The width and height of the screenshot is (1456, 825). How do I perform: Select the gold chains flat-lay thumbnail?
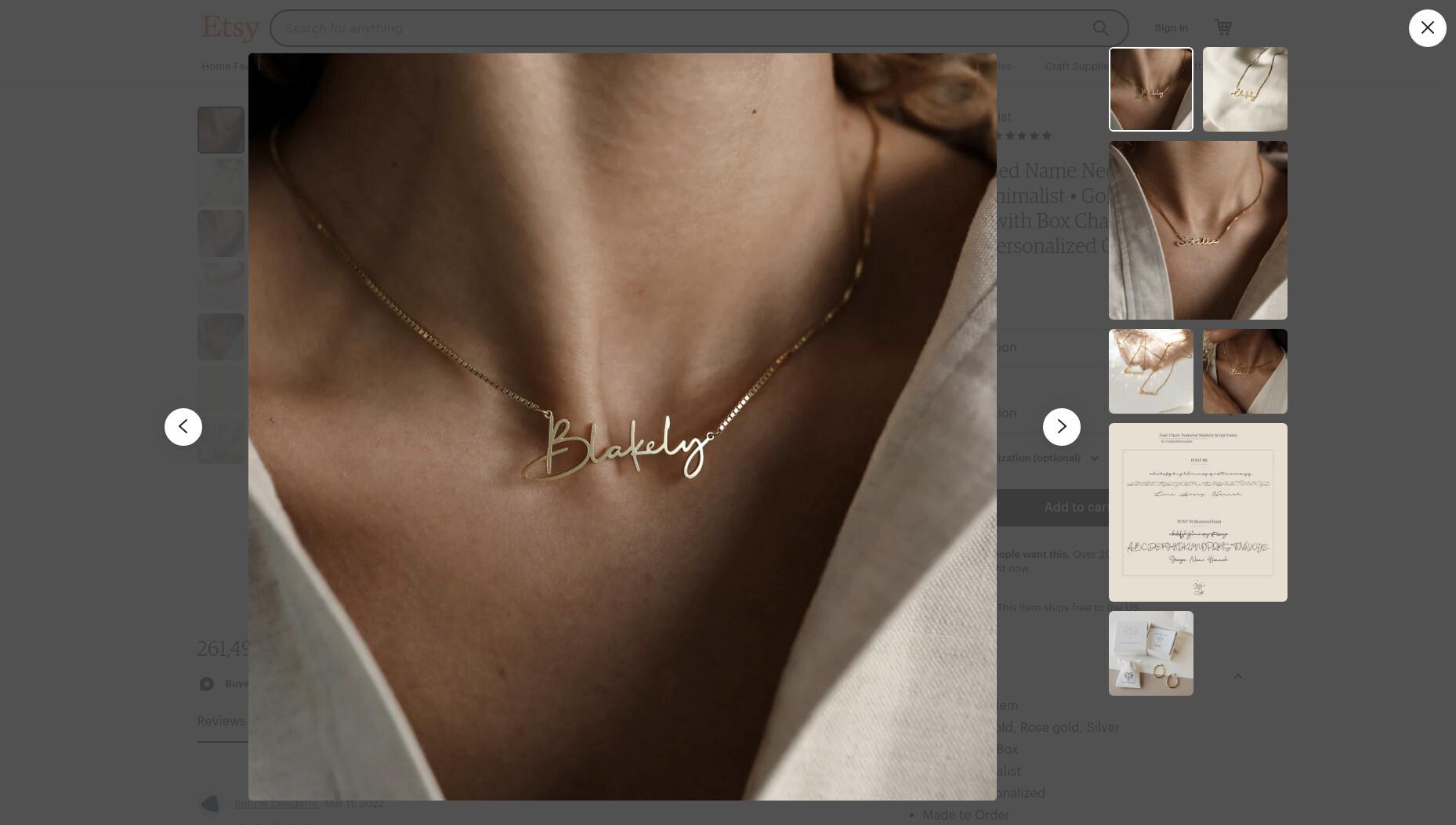click(1150, 371)
